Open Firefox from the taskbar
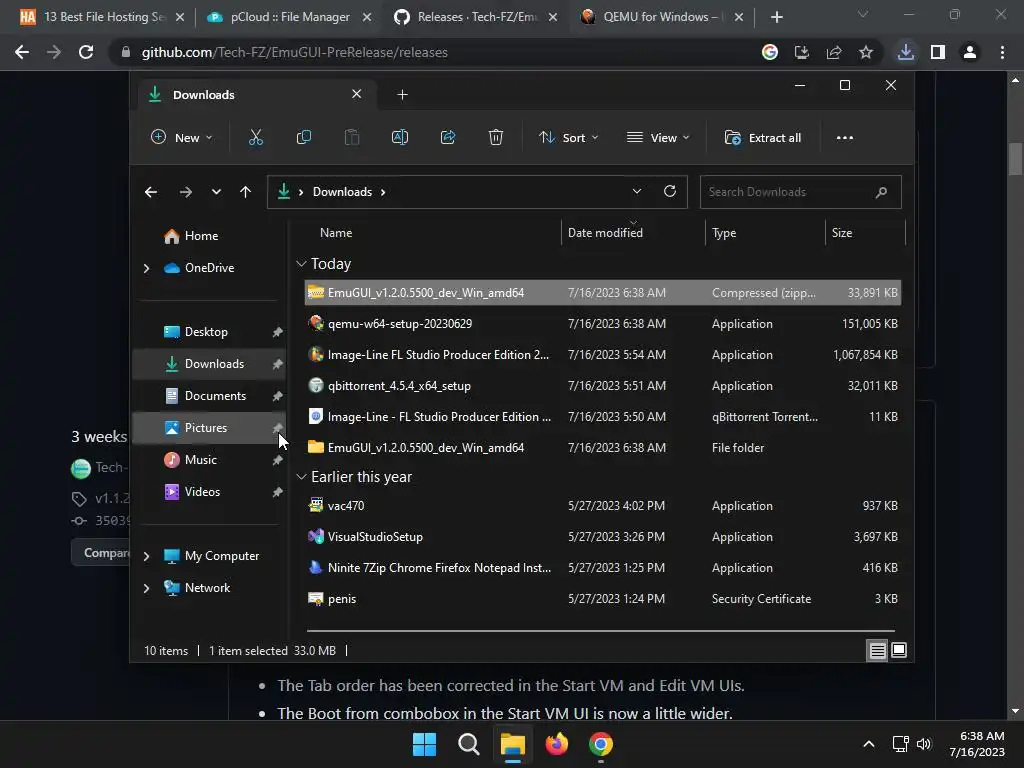The height and width of the screenshot is (768, 1024). coord(556,744)
